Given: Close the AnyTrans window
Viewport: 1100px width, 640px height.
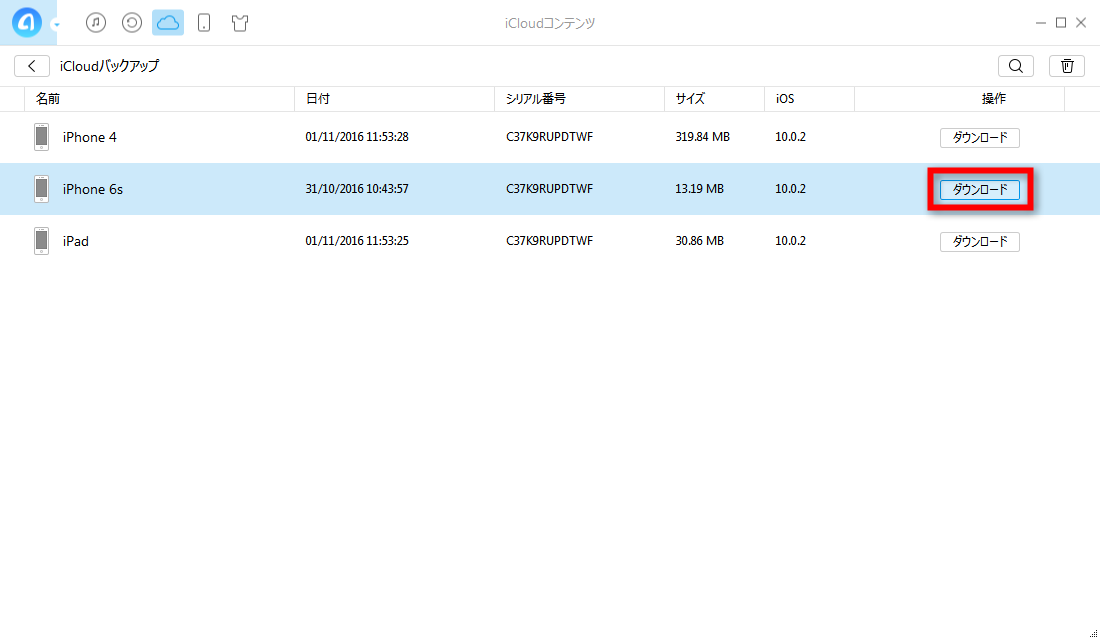Looking at the screenshot, I should 1081,23.
